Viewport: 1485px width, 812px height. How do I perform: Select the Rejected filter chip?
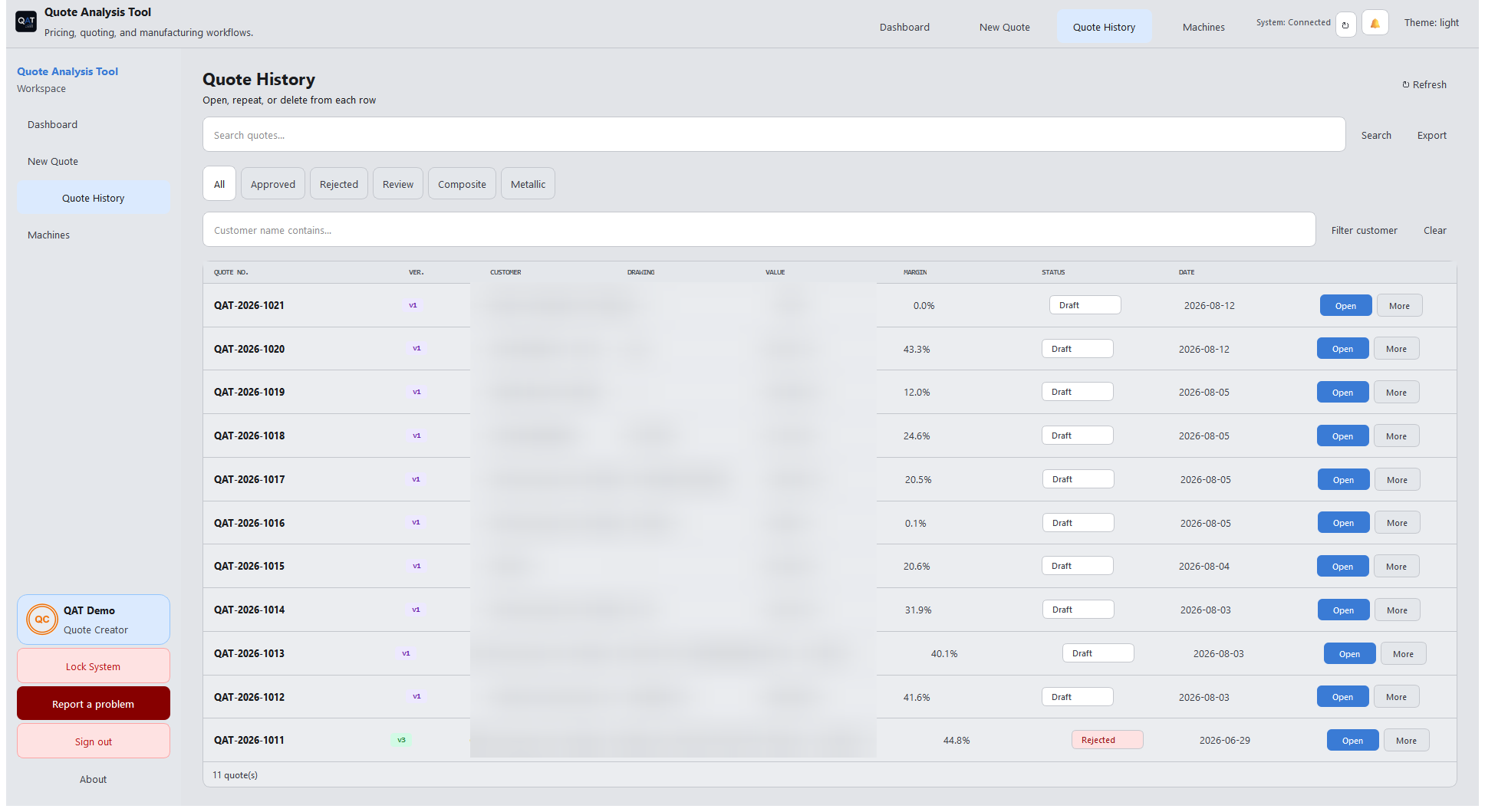click(339, 184)
